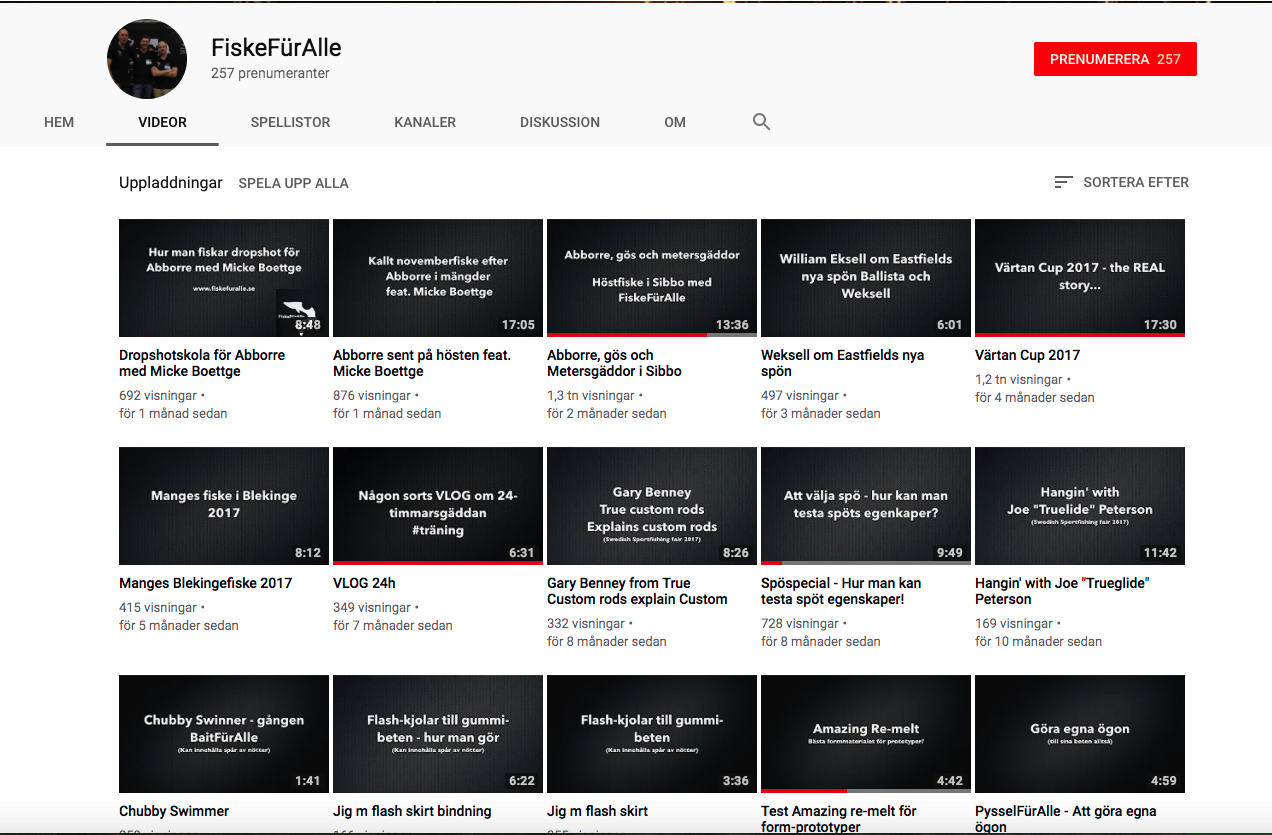Open the Spellistor tab
The width and height of the screenshot is (1272, 835).
click(290, 122)
